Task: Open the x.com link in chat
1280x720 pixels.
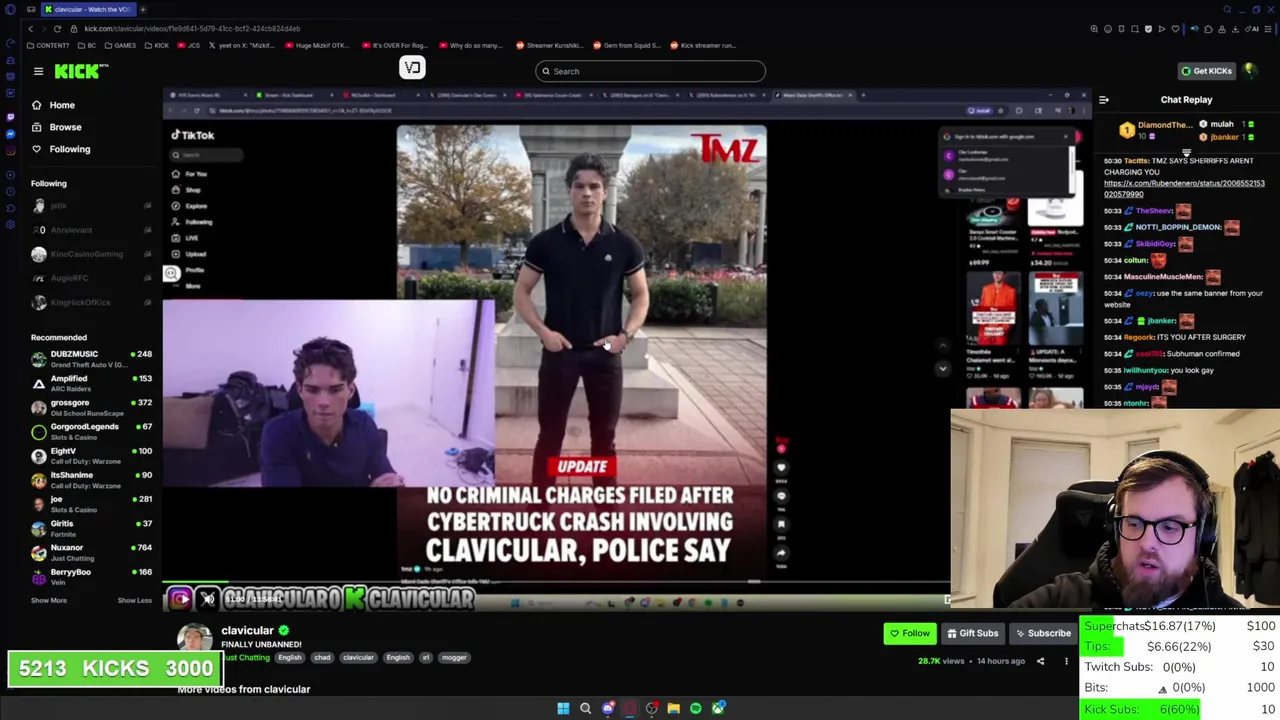Action: 1184,189
